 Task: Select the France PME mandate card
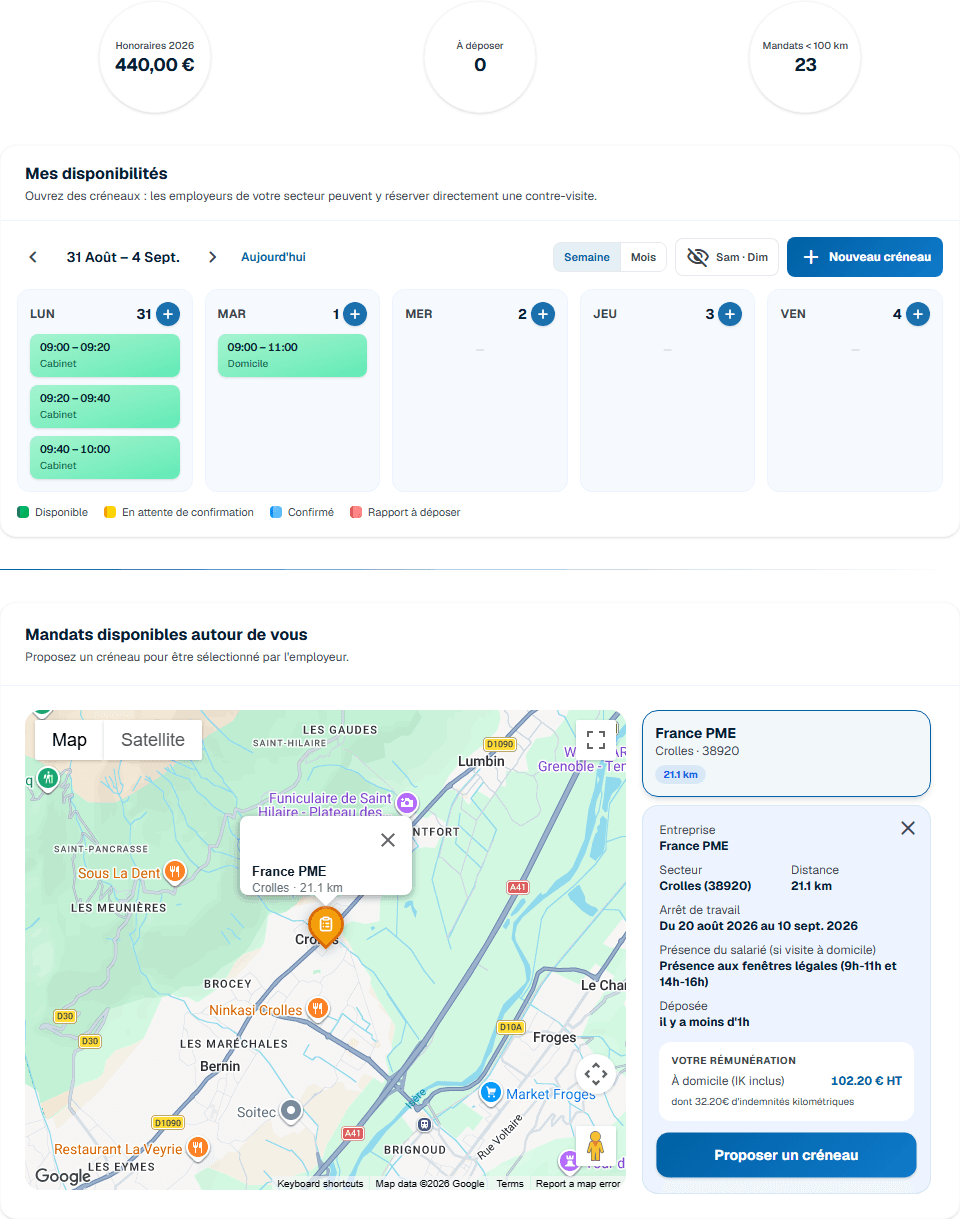[786, 754]
